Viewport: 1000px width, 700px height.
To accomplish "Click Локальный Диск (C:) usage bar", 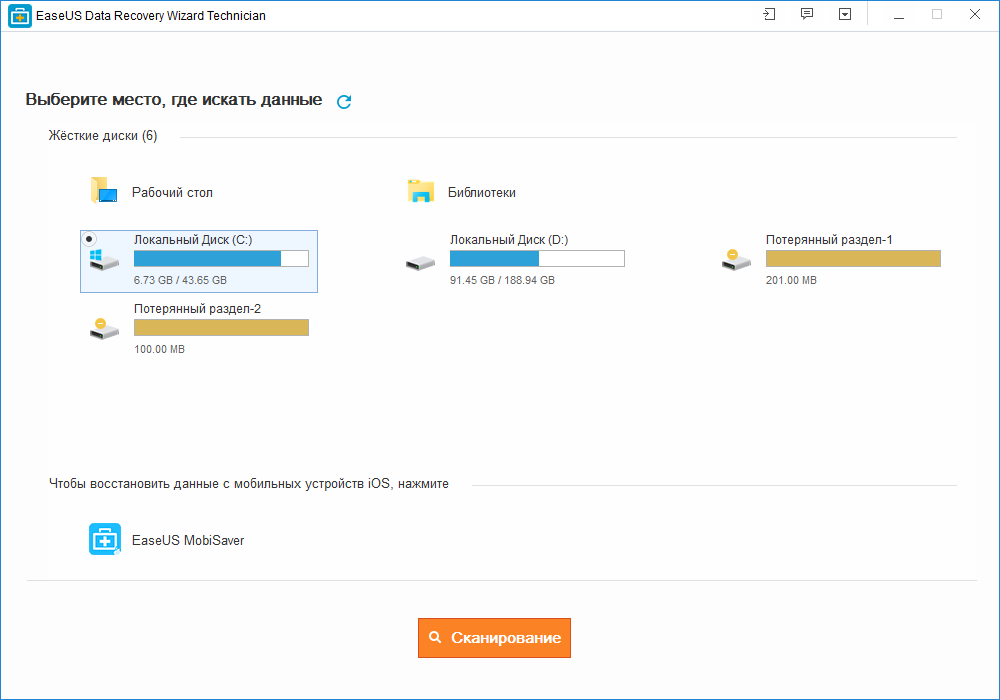I will click(221, 258).
